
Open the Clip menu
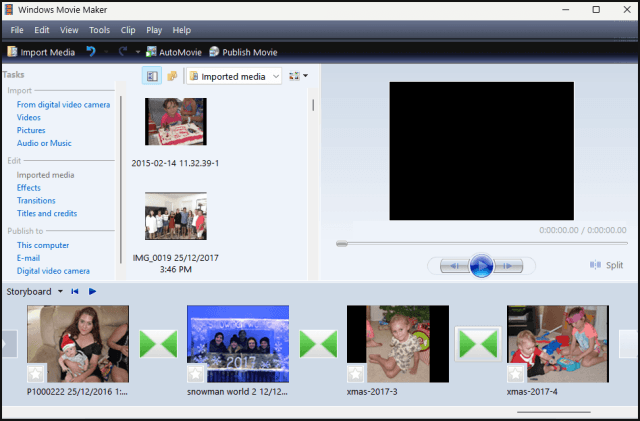tap(128, 30)
